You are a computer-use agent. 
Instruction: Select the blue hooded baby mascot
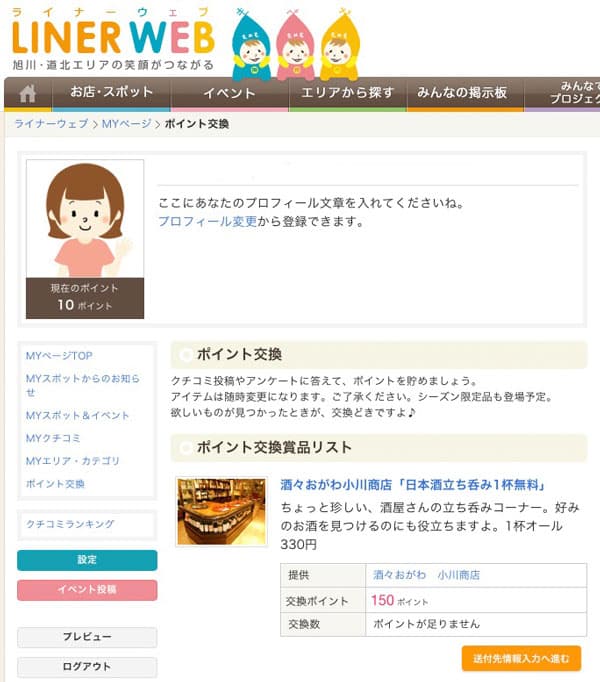(251, 45)
